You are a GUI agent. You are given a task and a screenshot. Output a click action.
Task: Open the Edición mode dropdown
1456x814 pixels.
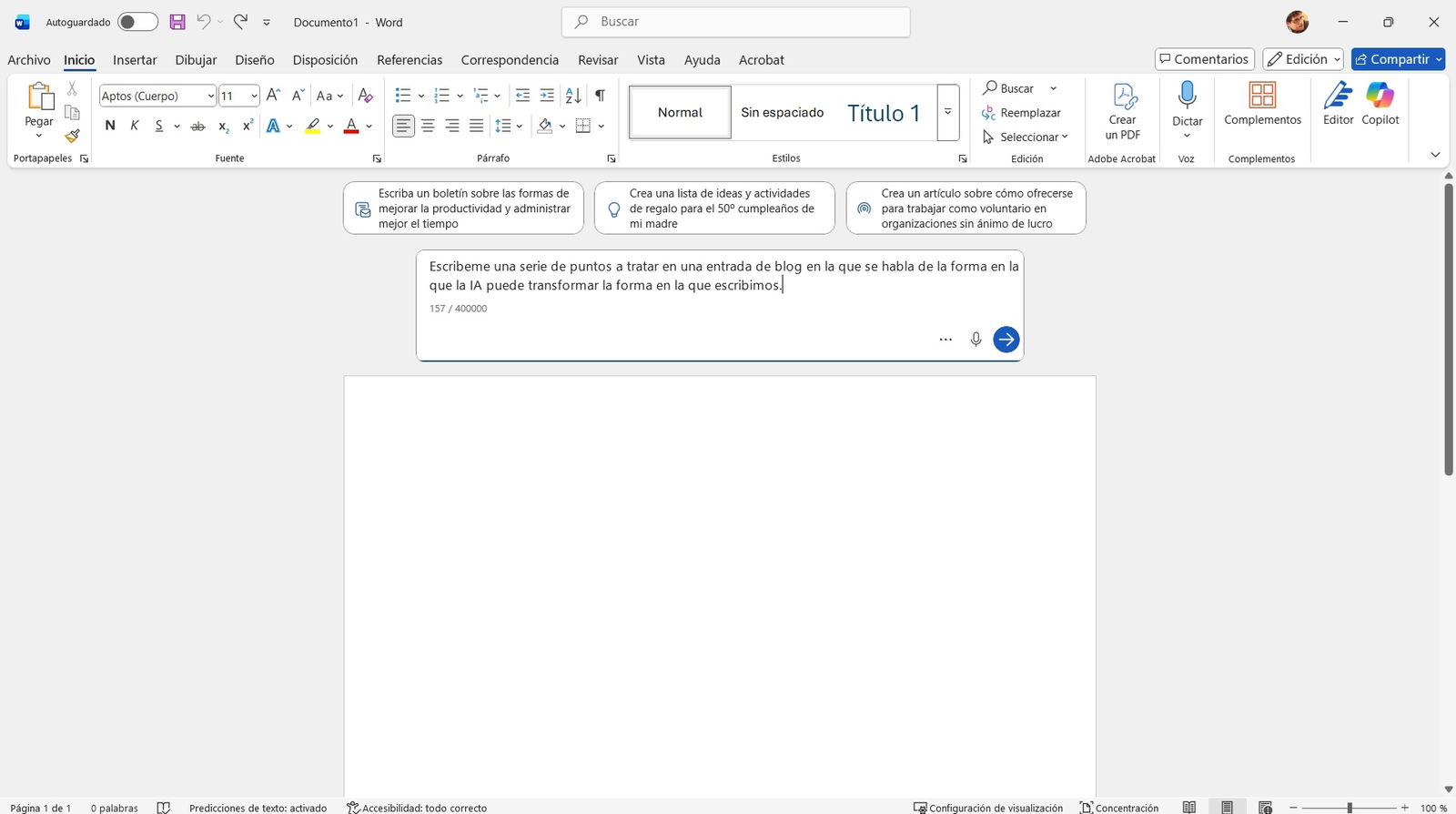1303,59
